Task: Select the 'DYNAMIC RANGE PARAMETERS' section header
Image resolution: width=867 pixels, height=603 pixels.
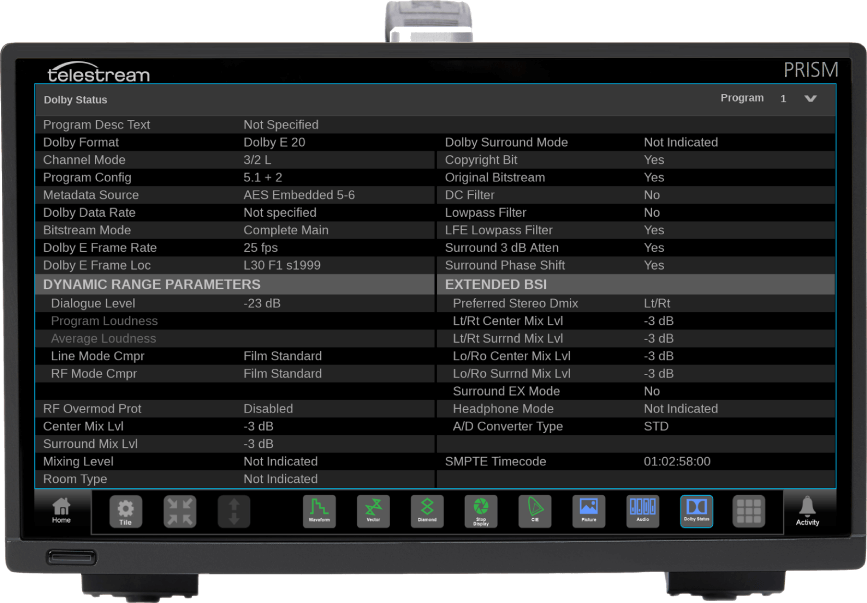Action: point(152,284)
